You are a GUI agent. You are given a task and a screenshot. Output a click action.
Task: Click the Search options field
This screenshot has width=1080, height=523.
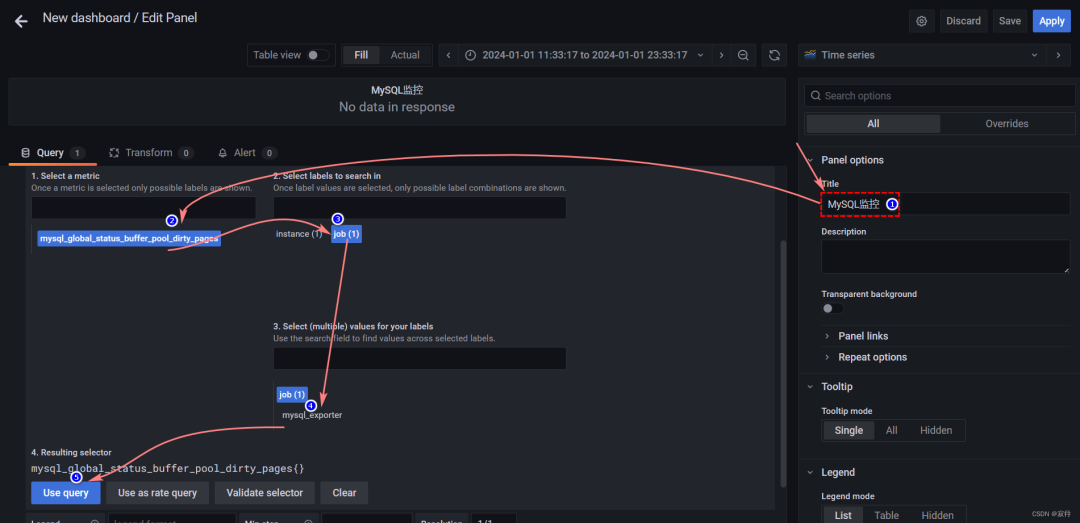939,96
